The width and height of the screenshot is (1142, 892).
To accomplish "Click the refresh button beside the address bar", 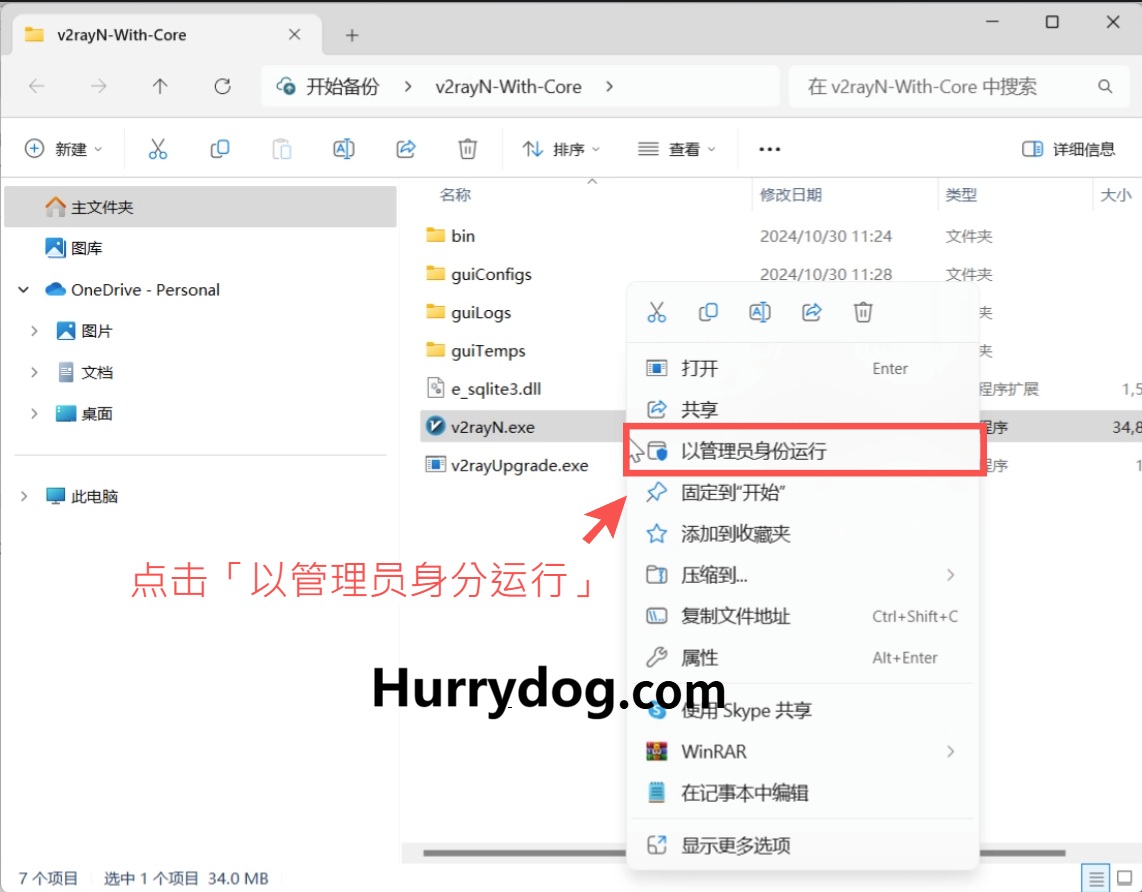I will 223,86.
